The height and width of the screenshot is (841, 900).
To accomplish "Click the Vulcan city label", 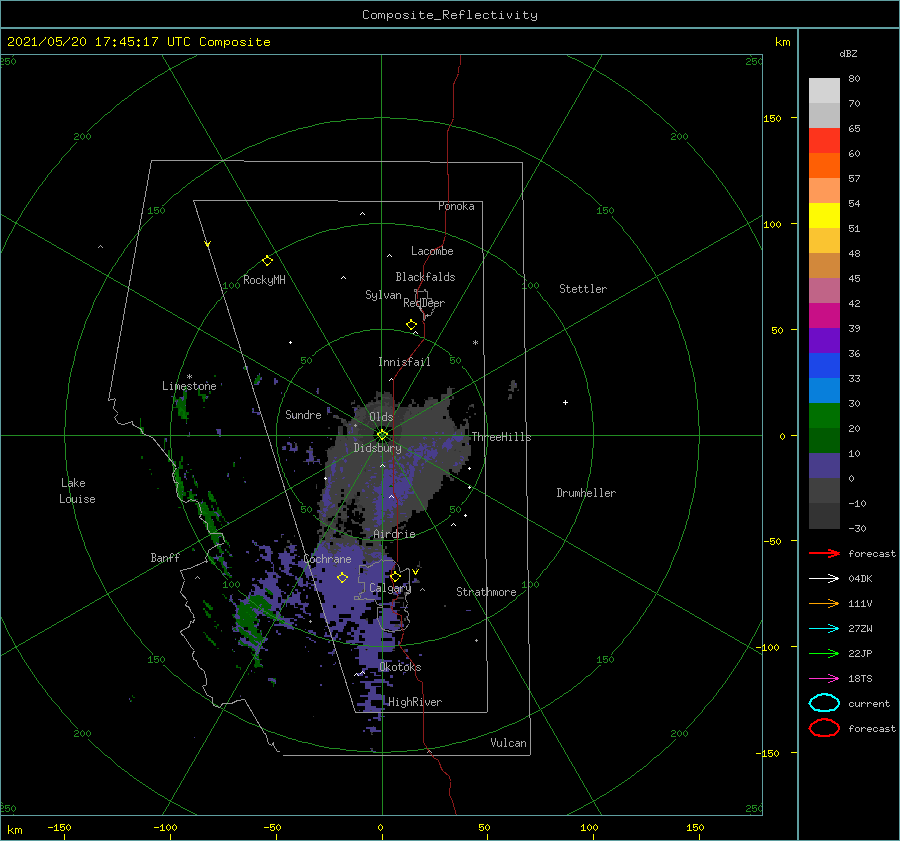I will (509, 743).
